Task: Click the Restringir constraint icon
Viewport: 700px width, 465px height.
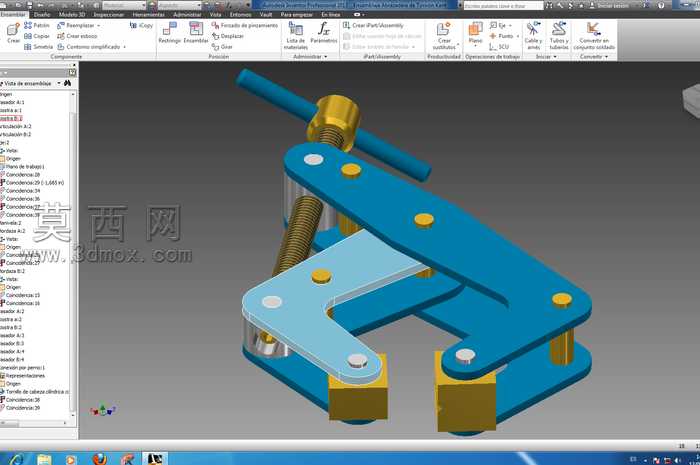Action: tap(170, 33)
